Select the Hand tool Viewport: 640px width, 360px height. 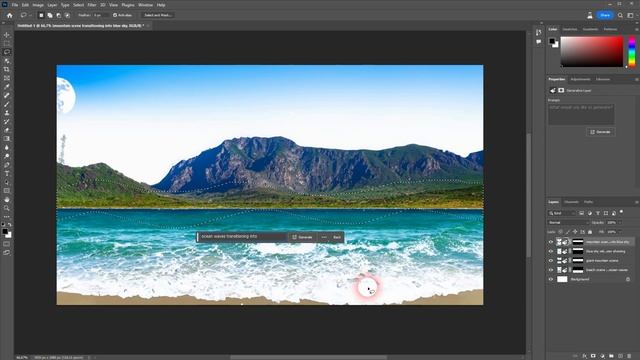pos(7,200)
